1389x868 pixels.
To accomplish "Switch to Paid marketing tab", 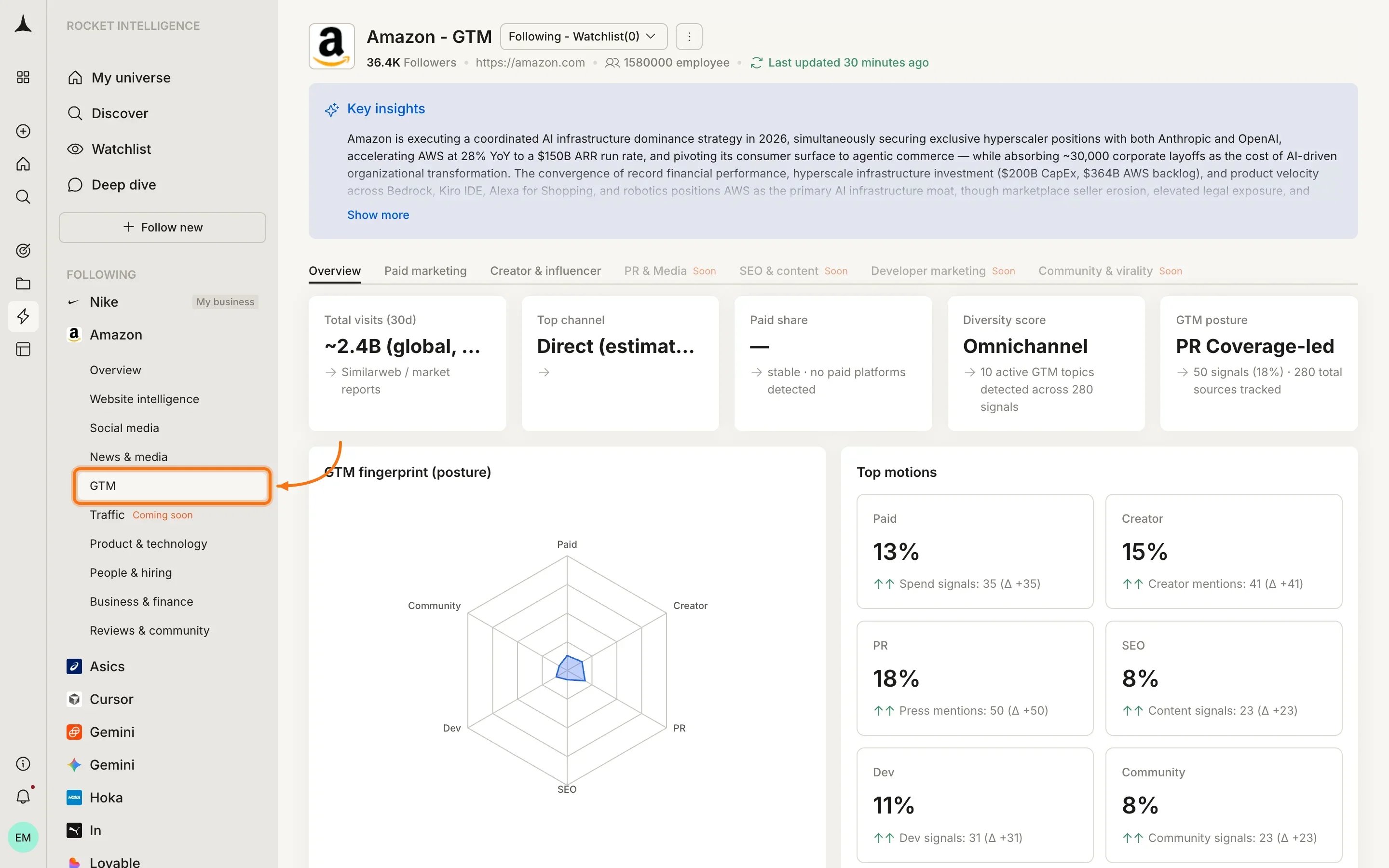I will [x=425, y=271].
